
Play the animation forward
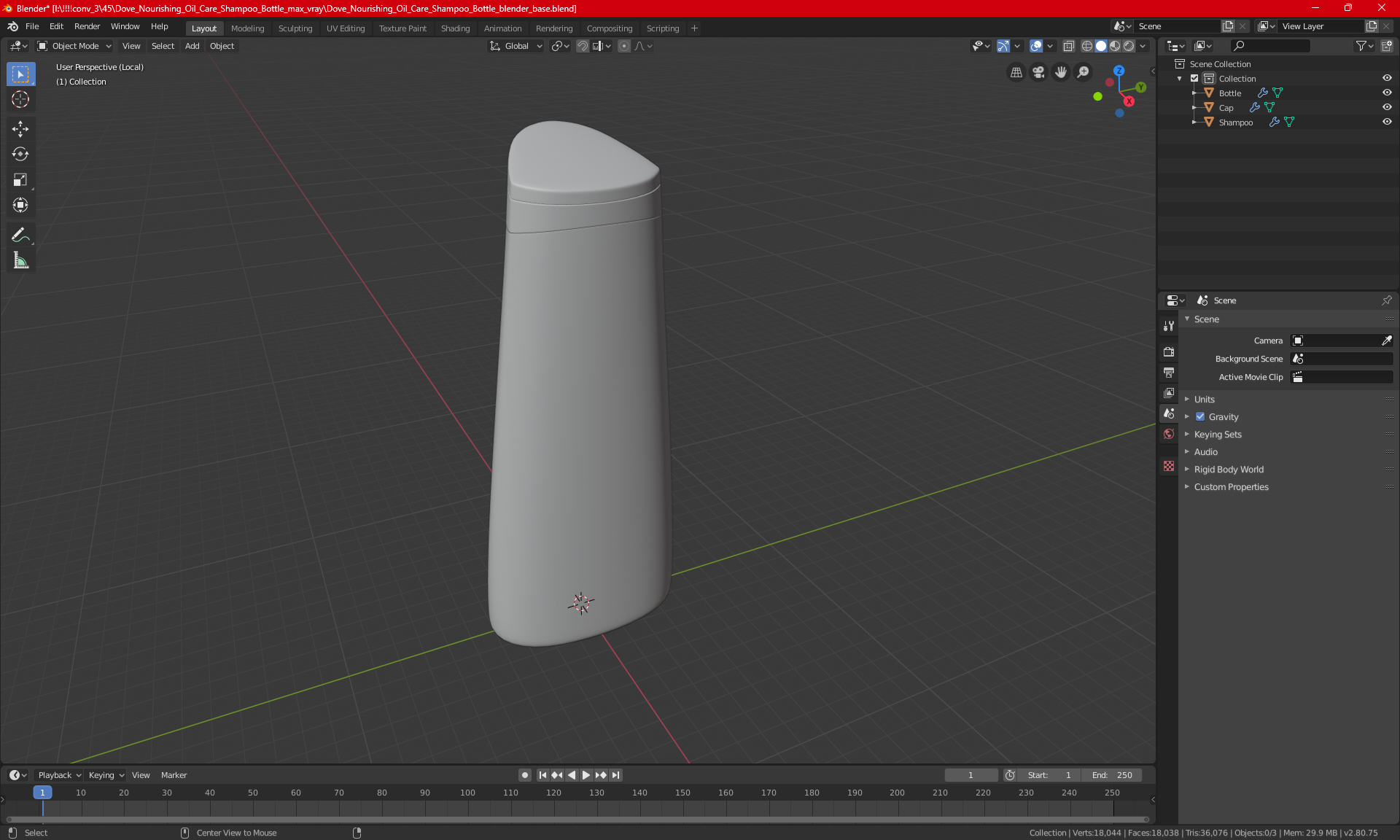coord(586,775)
